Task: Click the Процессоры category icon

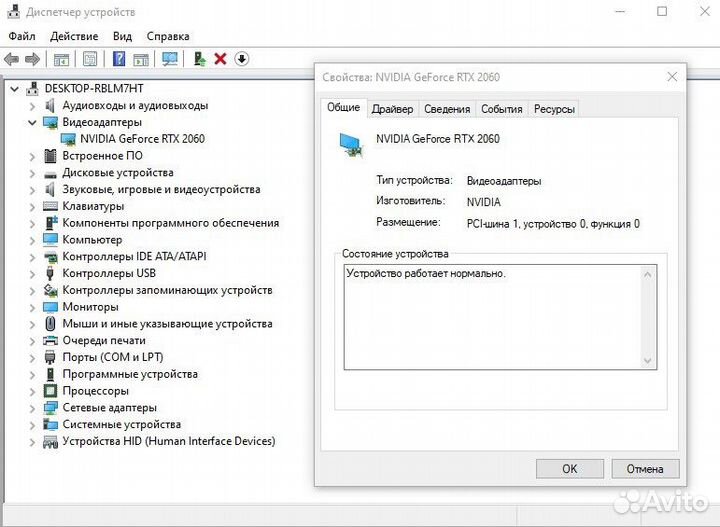Action: 50,391
